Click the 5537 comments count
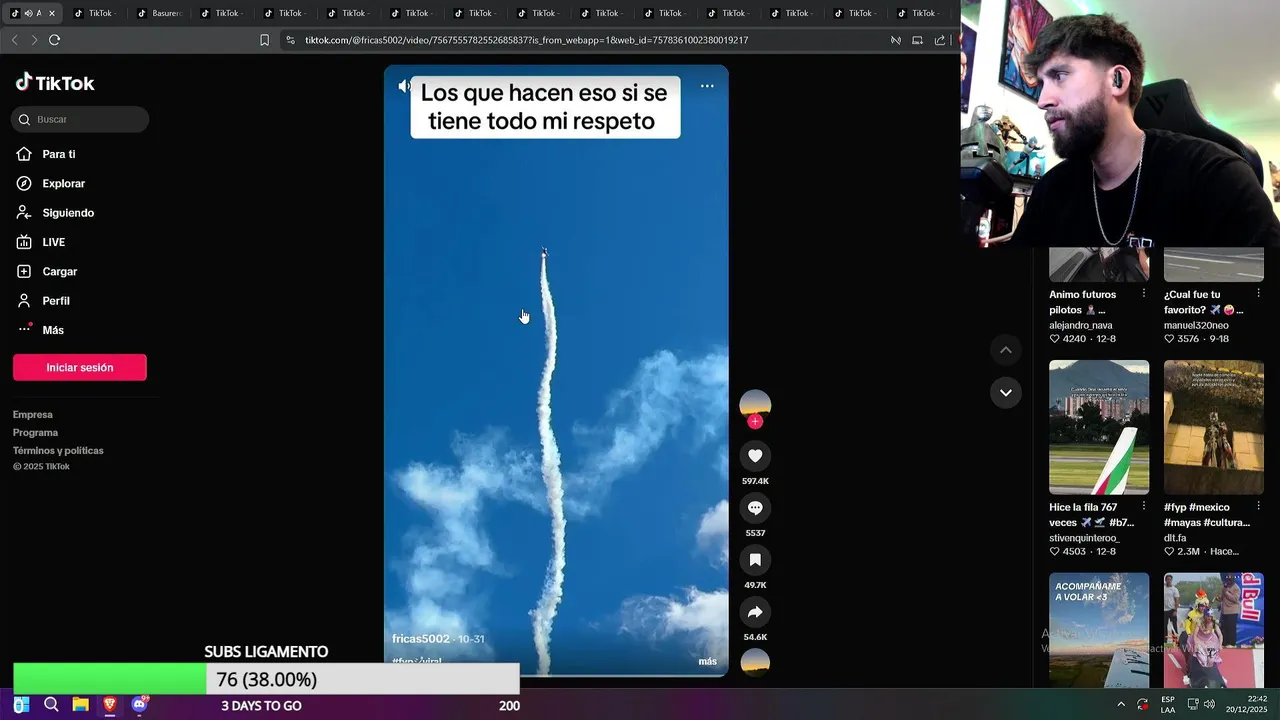The height and width of the screenshot is (720, 1280). [755, 533]
